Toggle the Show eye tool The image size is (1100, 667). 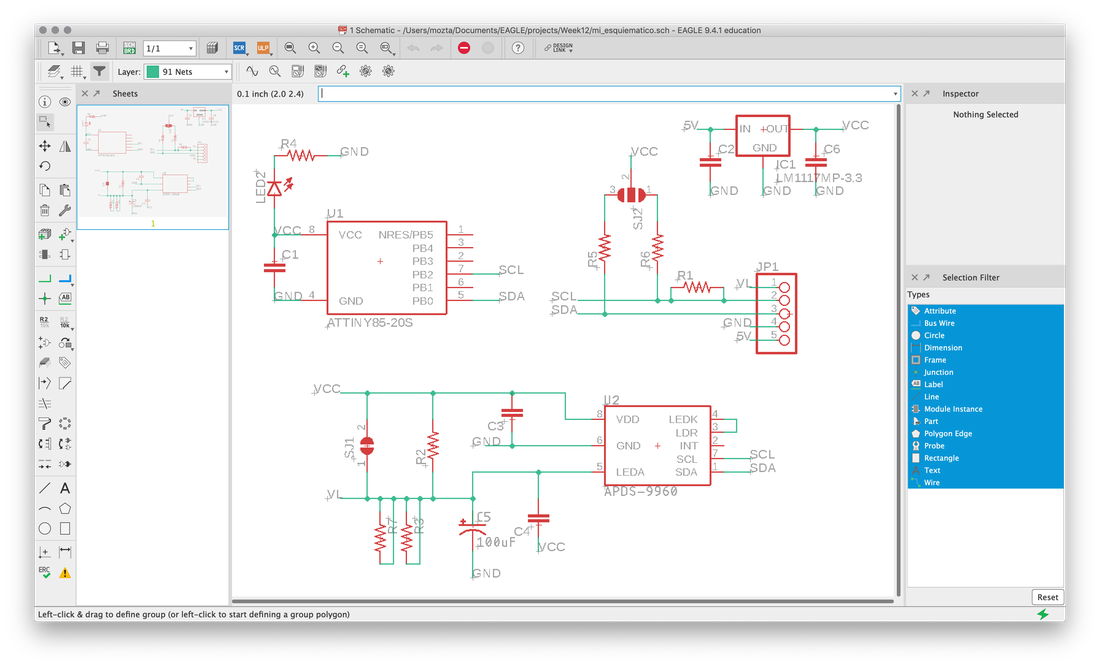click(65, 102)
